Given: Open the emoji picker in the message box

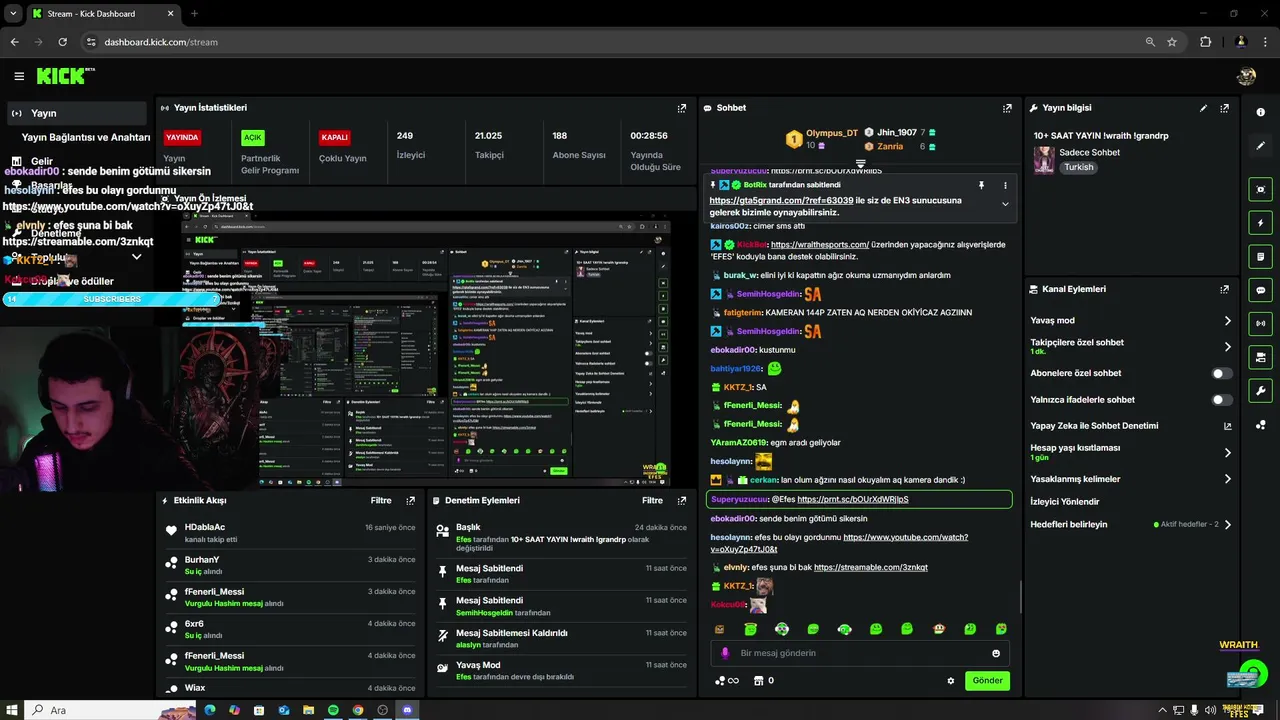Looking at the screenshot, I should click(996, 653).
